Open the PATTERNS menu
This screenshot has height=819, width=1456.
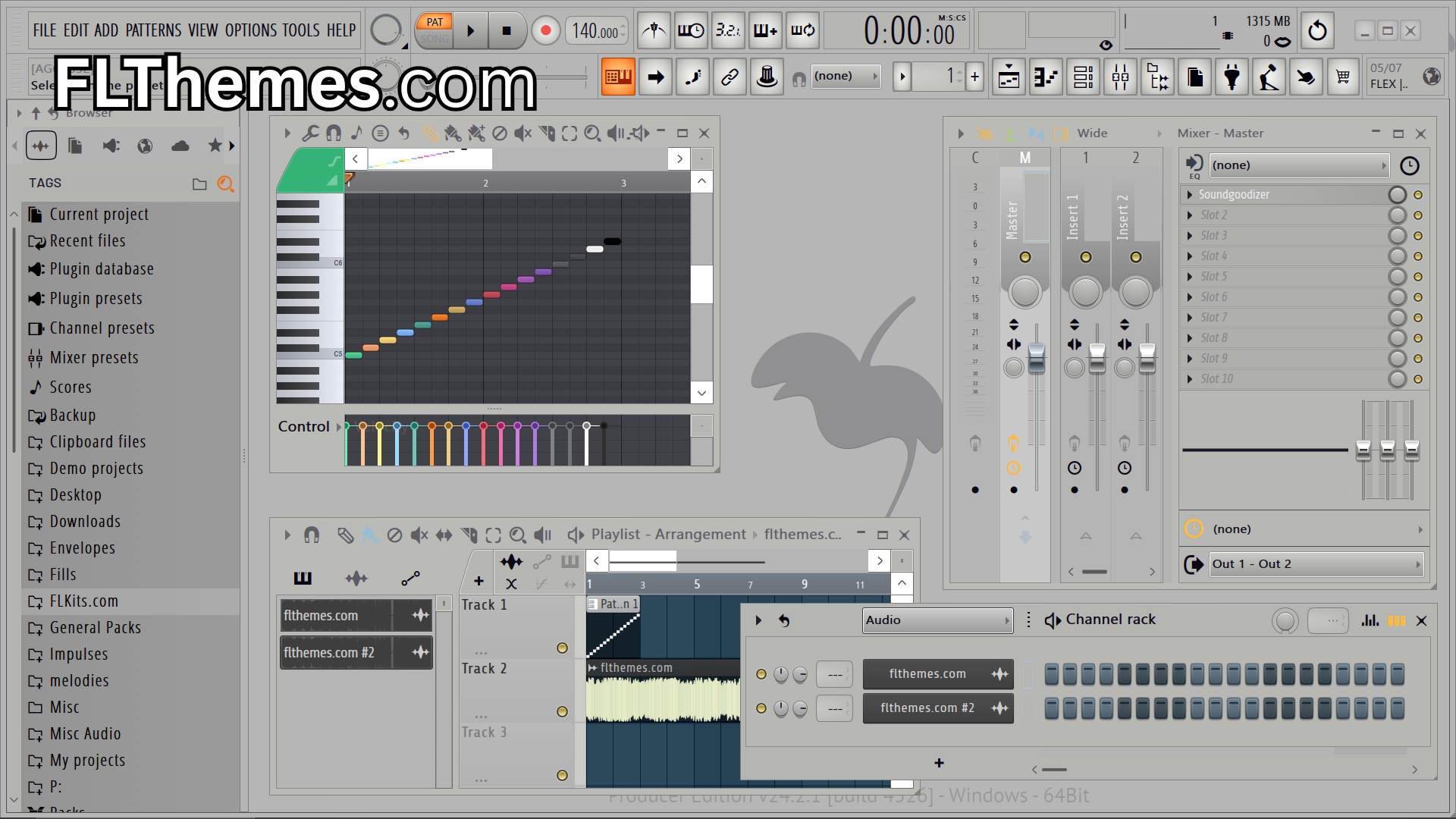(153, 30)
